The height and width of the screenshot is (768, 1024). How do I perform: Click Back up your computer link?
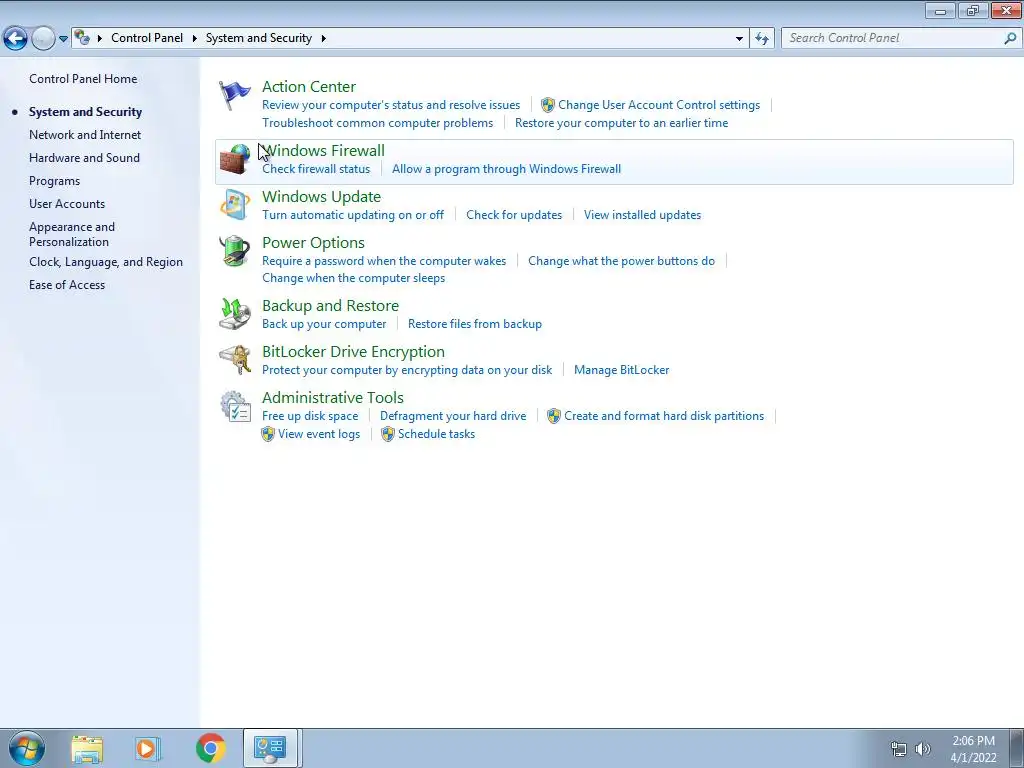324,324
